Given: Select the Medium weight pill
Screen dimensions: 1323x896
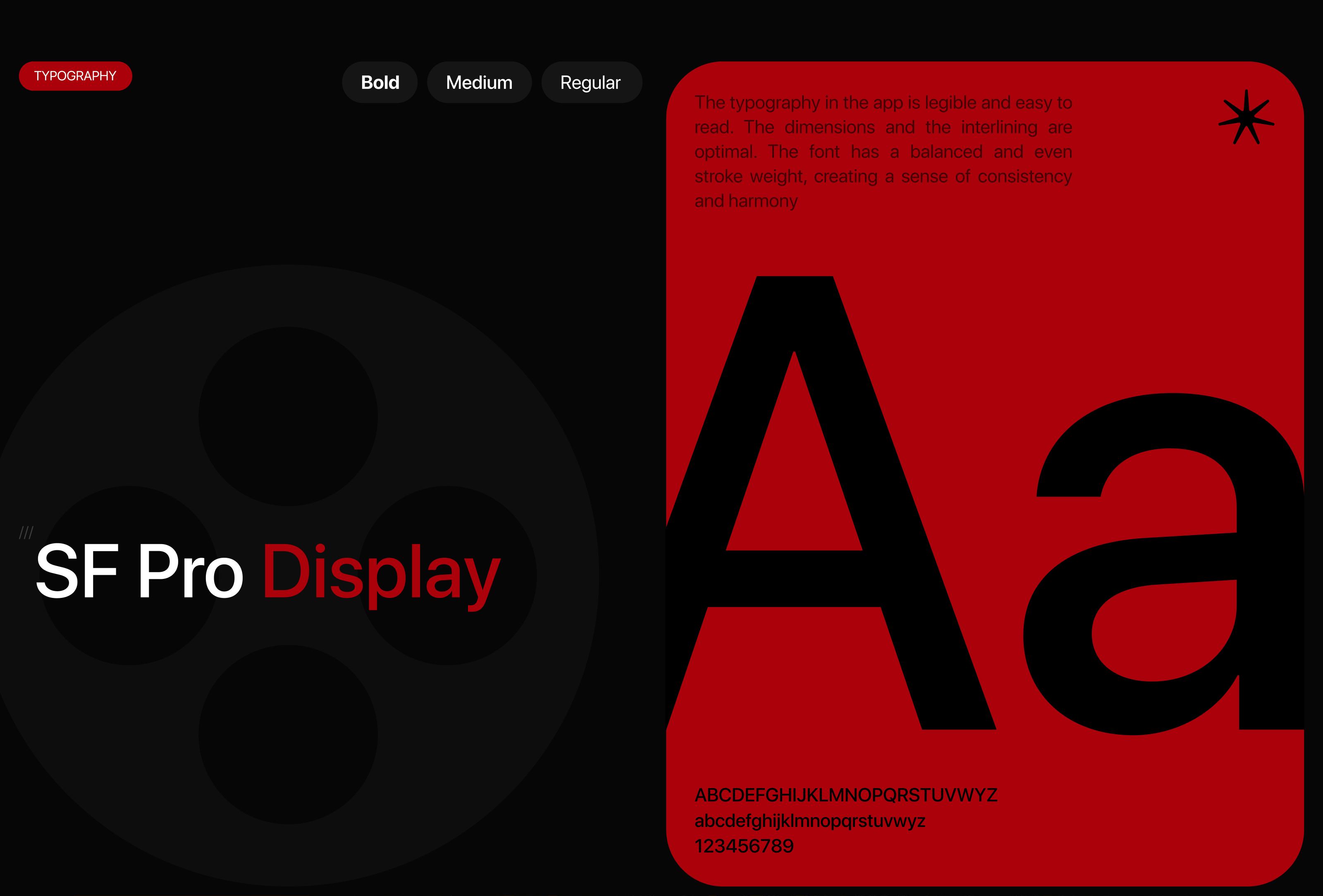Looking at the screenshot, I should pyautogui.click(x=479, y=83).
